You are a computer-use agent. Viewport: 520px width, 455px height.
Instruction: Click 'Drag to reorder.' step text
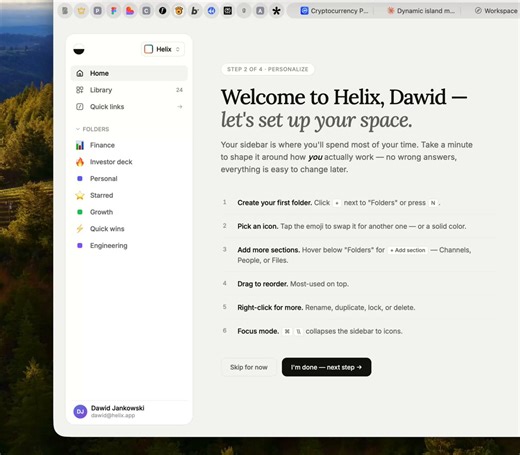pos(263,284)
